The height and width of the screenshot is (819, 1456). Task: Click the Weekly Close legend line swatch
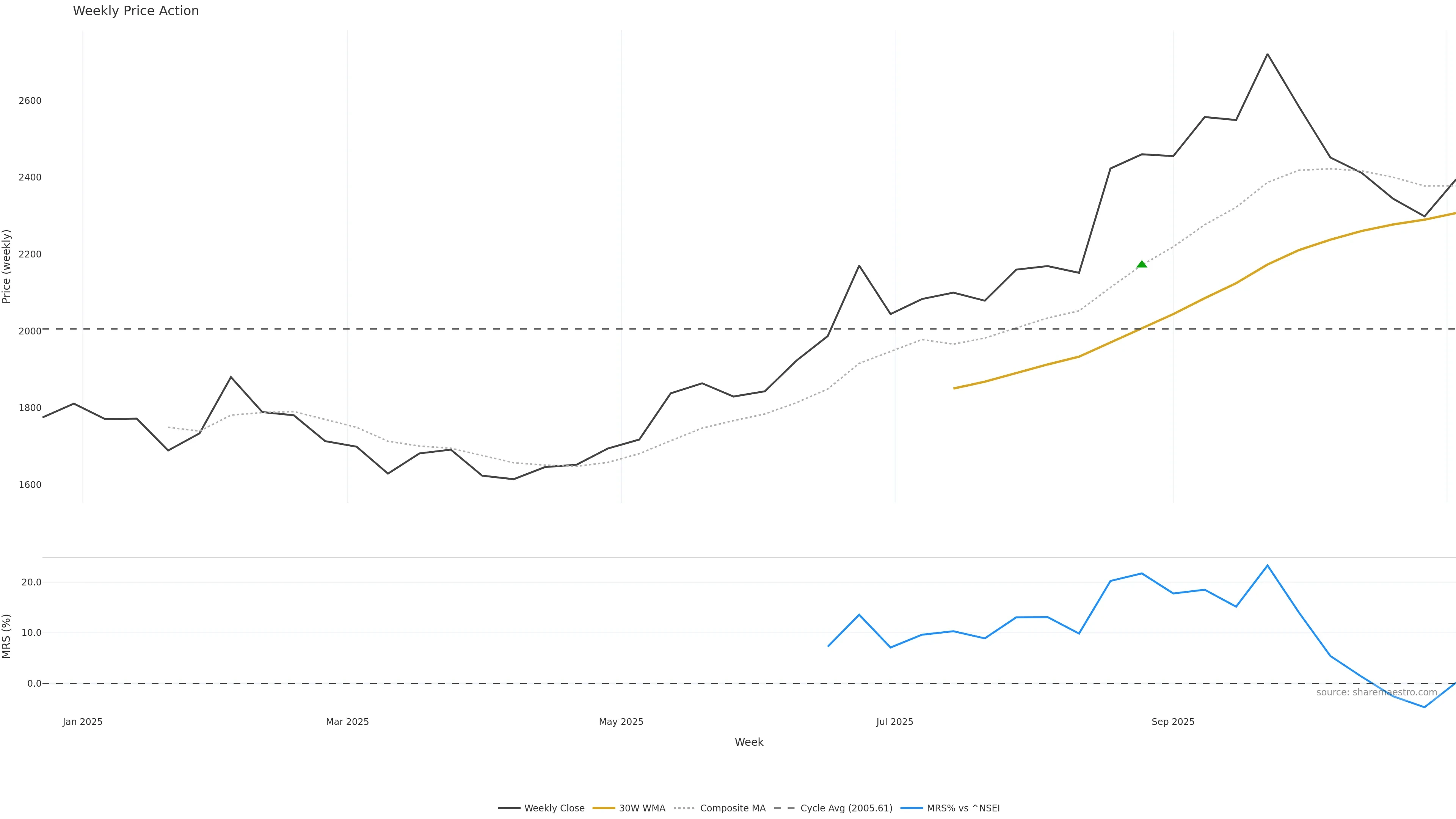[x=509, y=808]
